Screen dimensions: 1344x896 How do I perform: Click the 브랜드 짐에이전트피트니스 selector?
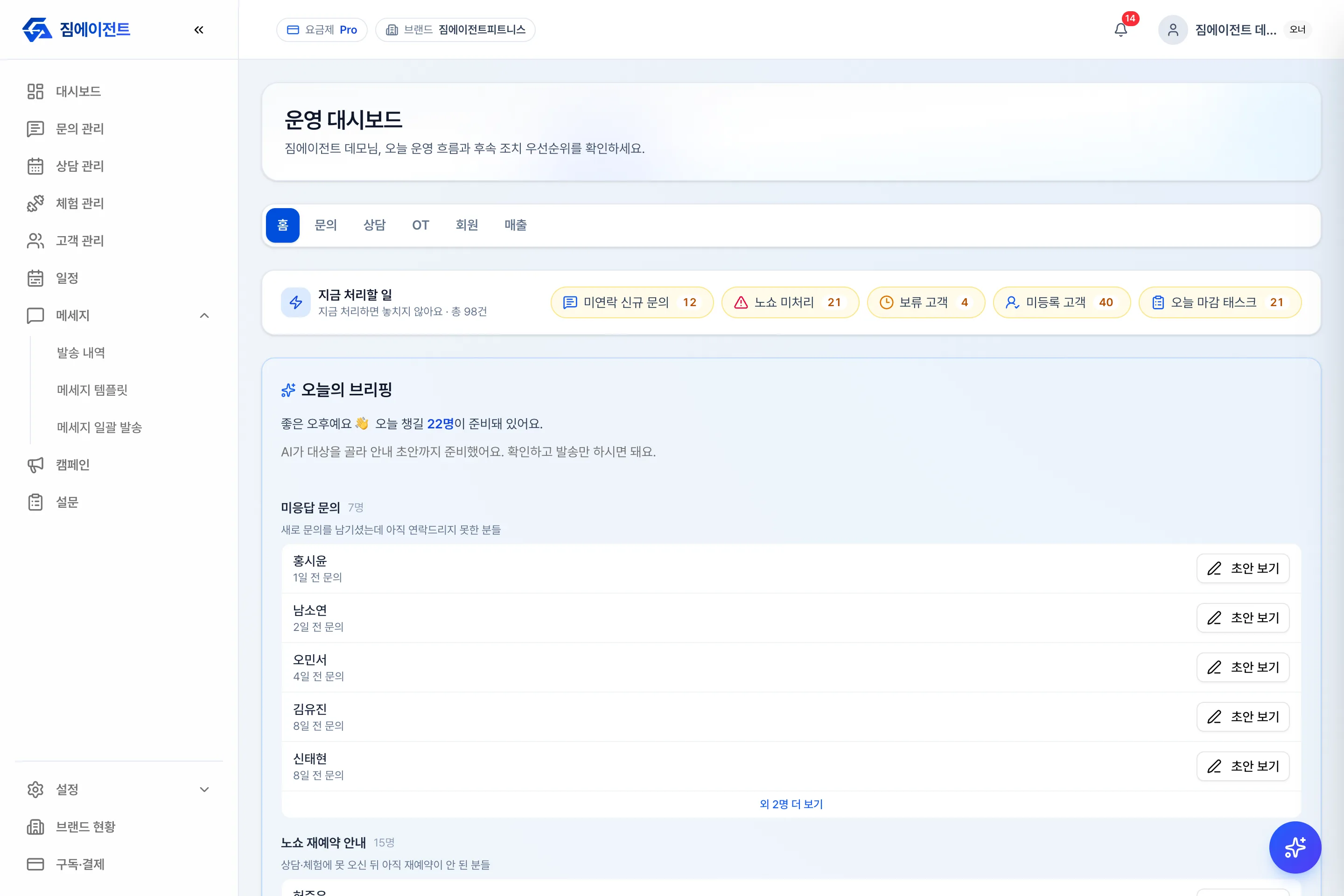pos(455,30)
